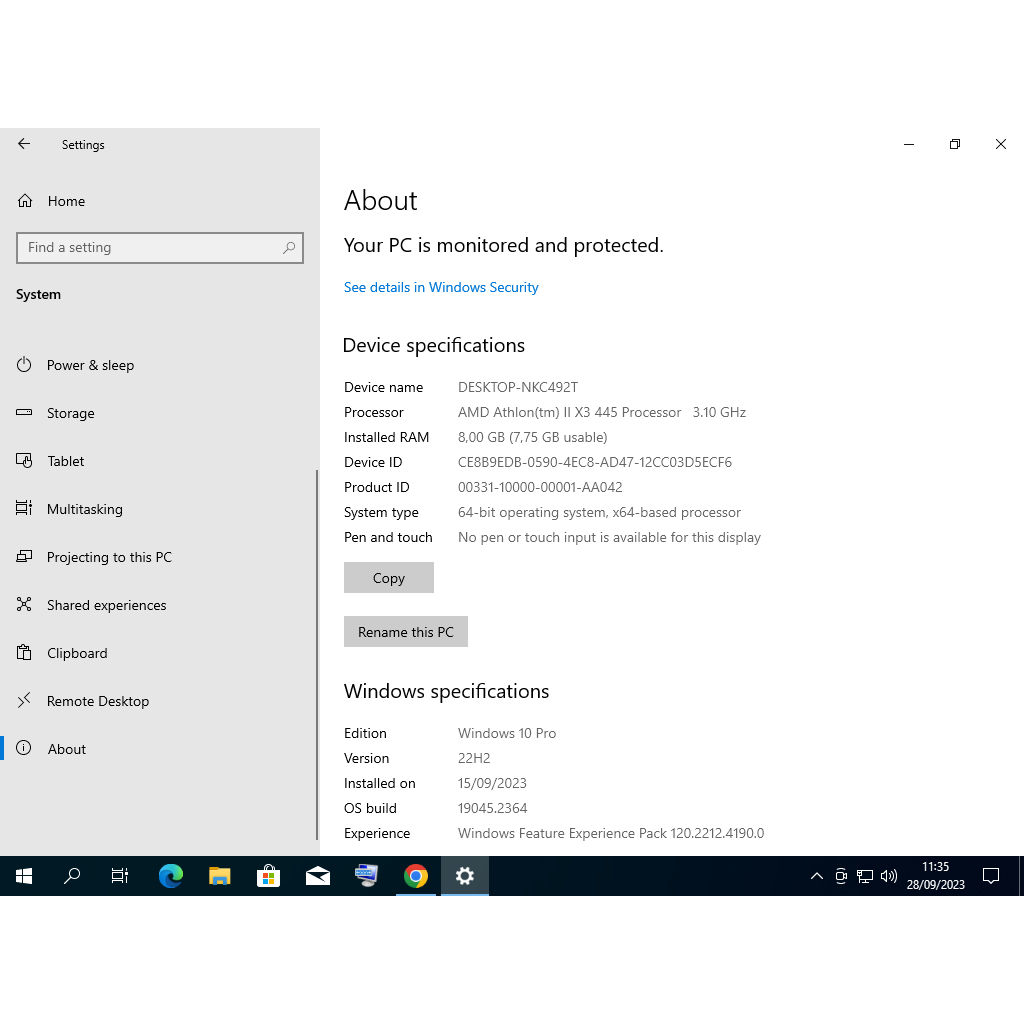1024x1024 pixels.
Task: Open the Clipboard settings page
Action: [x=77, y=653]
